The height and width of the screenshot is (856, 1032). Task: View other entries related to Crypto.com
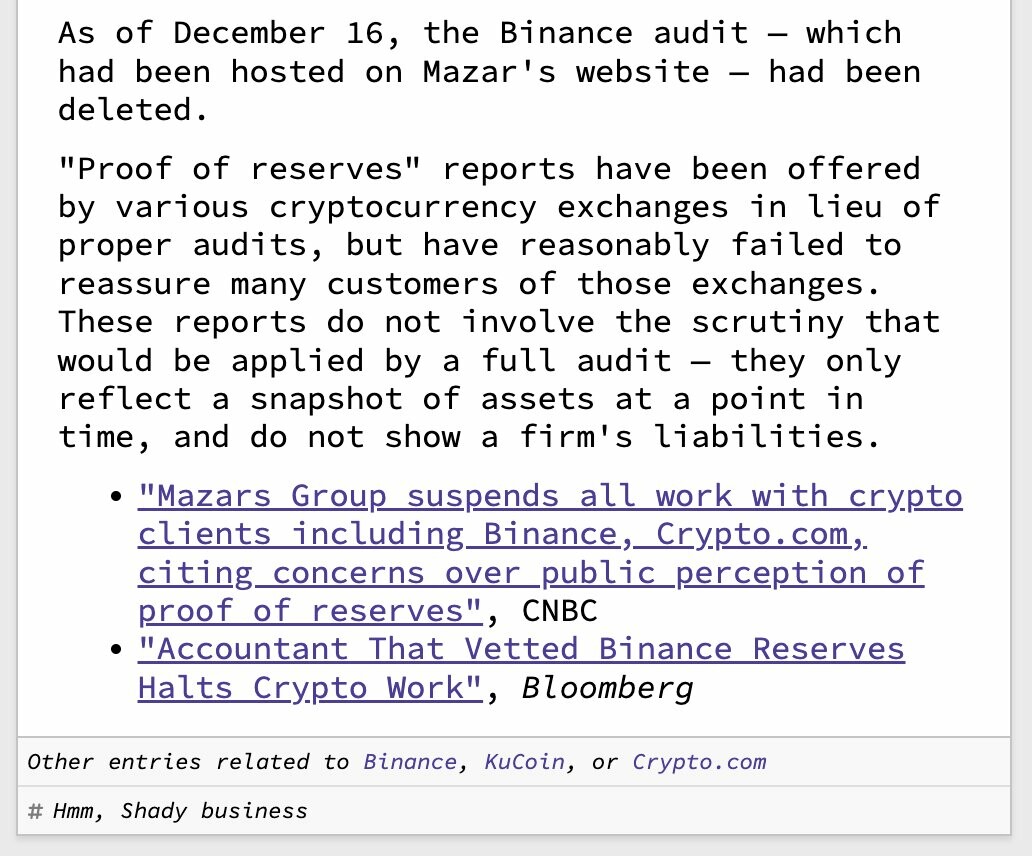click(698, 762)
